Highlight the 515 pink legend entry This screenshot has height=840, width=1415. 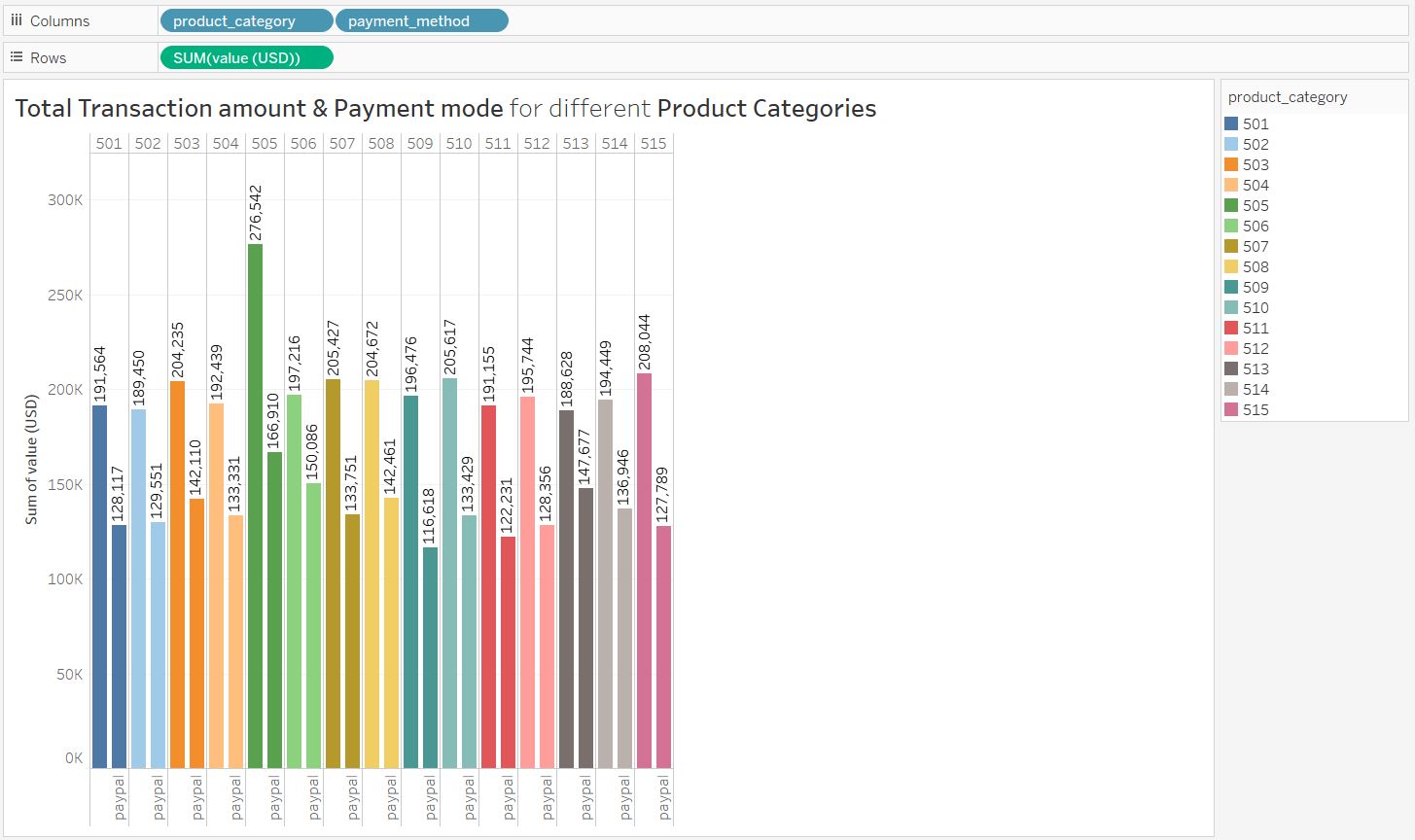coord(1255,409)
